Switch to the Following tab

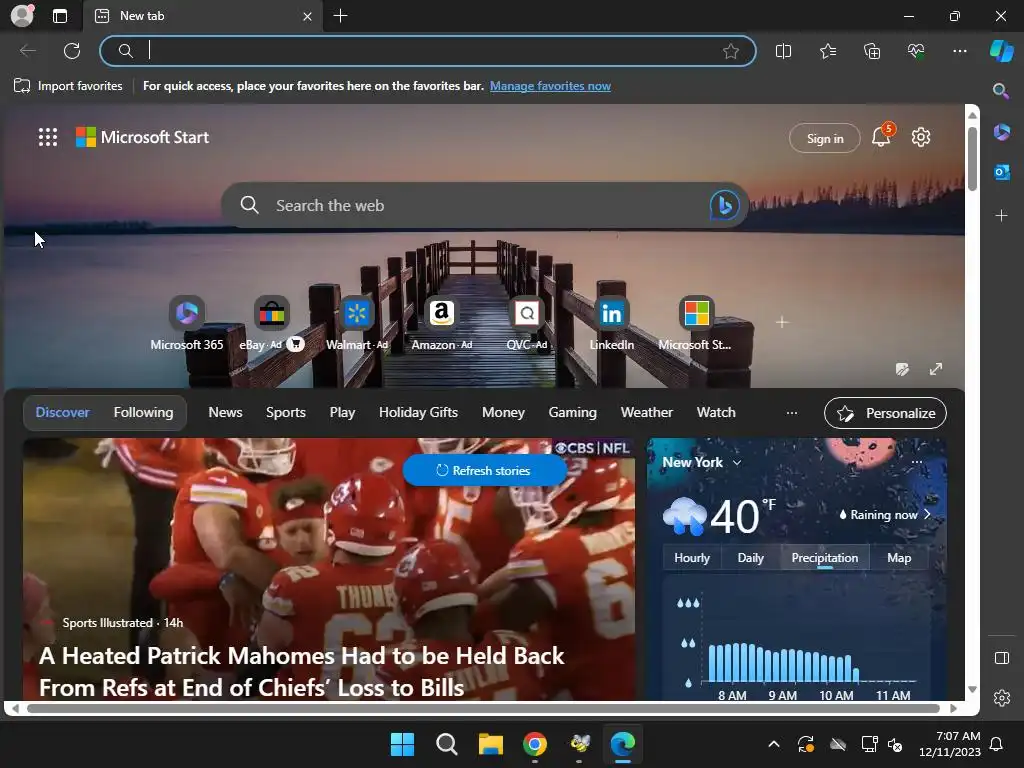pyautogui.click(x=143, y=412)
